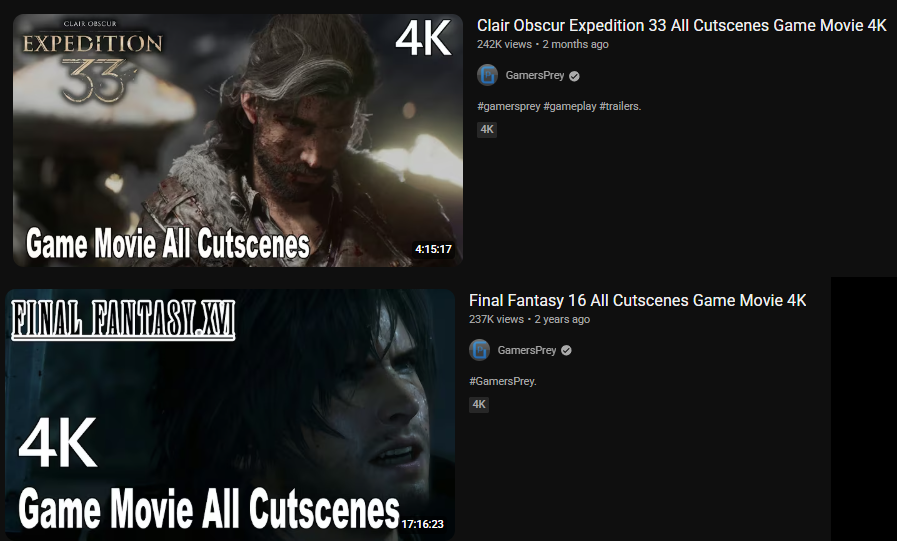
Task: Click '242K views • 2 months ago' metadata
Action: coord(543,45)
